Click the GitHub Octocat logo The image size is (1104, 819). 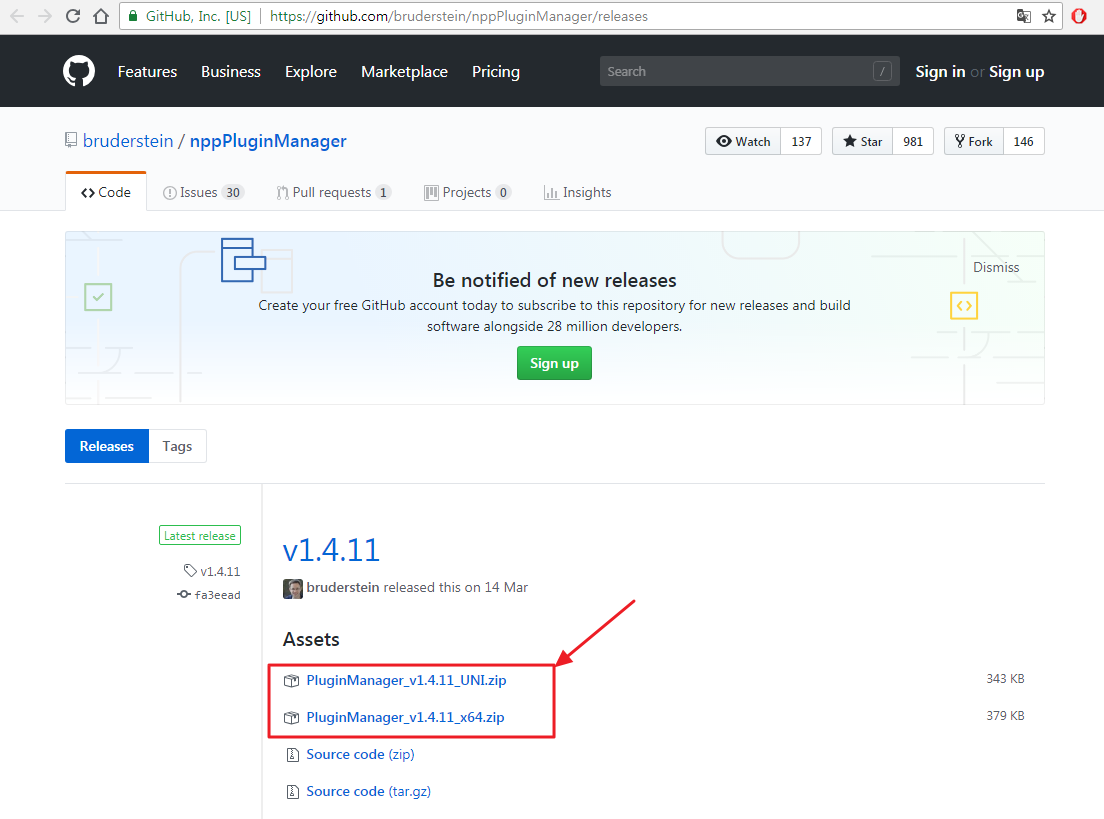[79, 71]
